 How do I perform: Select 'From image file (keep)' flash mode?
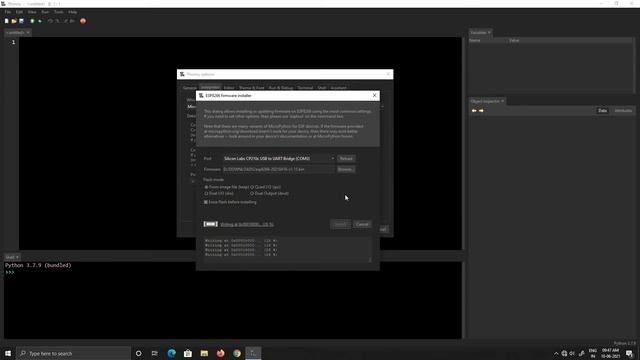227,187
